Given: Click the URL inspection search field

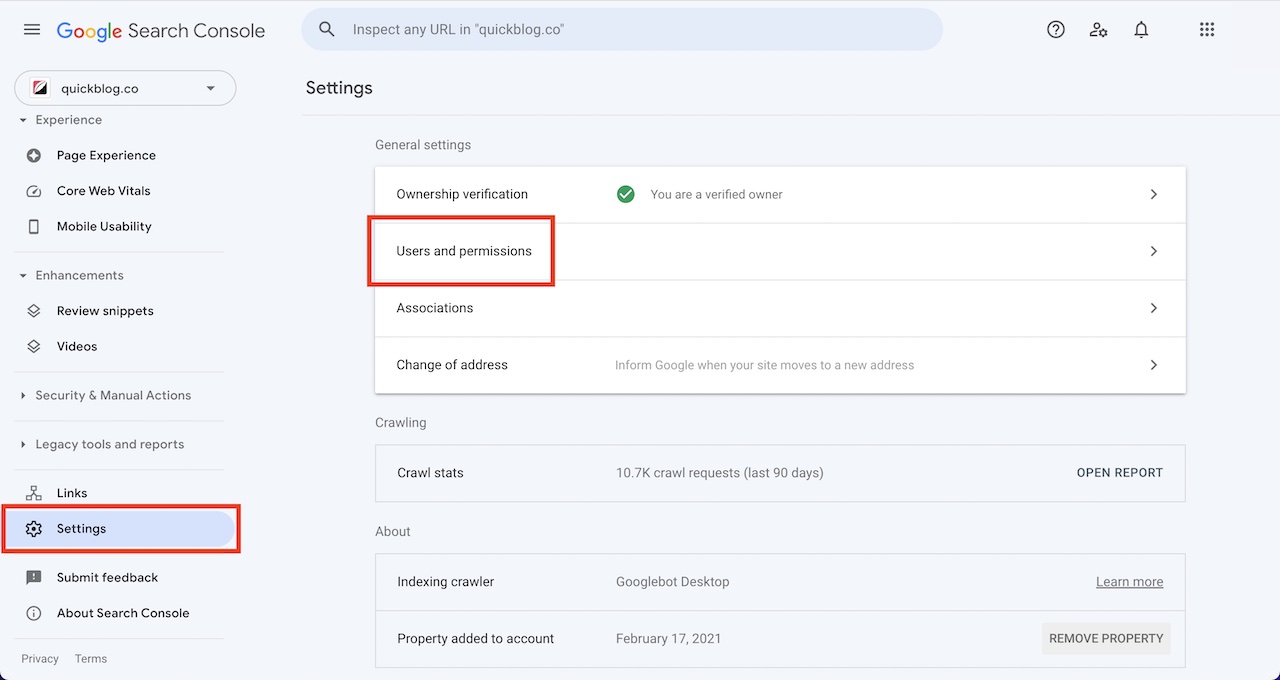Looking at the screenshot, I should [x=622, y=30].
